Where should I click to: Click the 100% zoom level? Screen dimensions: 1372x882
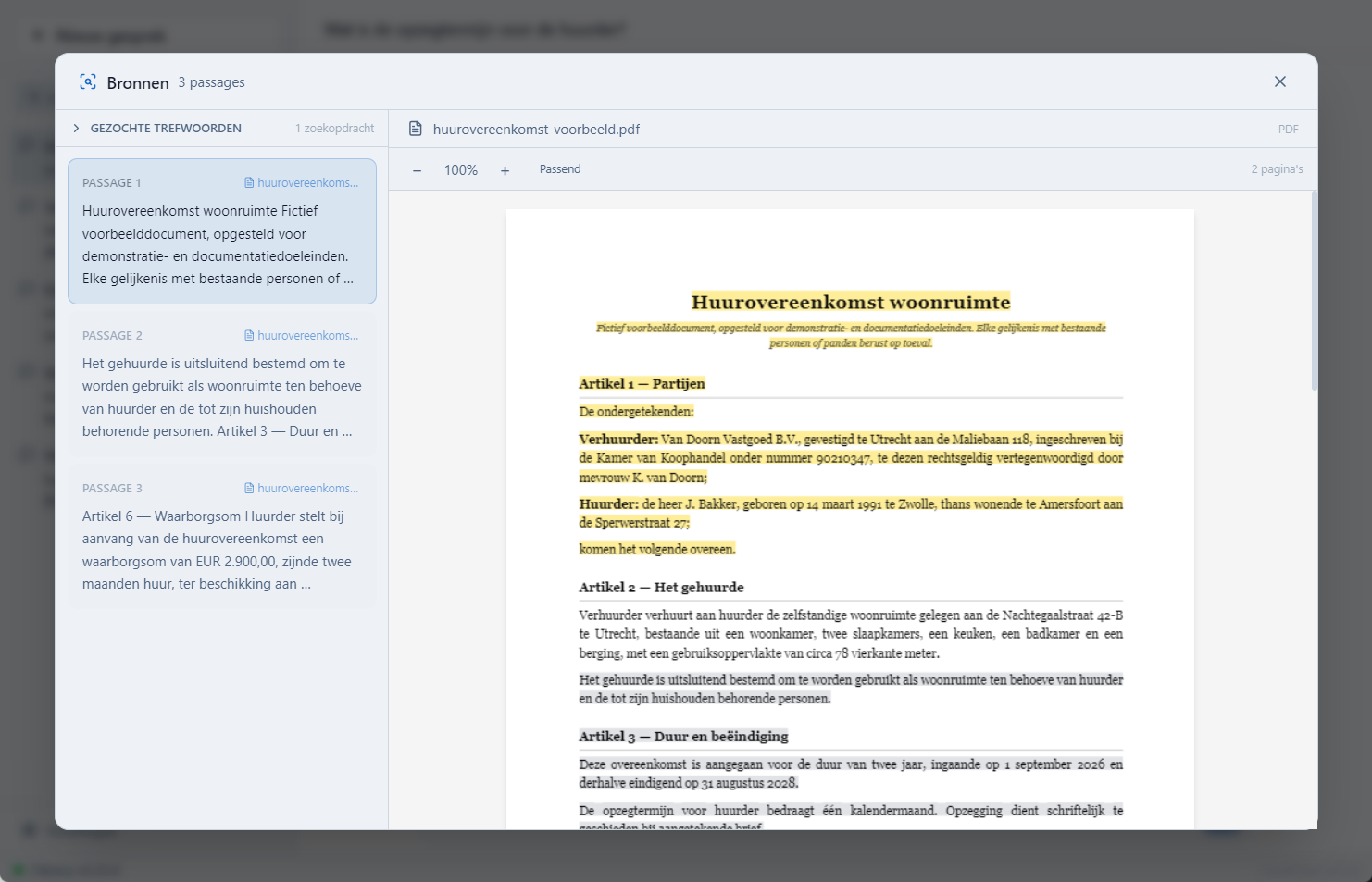tap(461, 170)
